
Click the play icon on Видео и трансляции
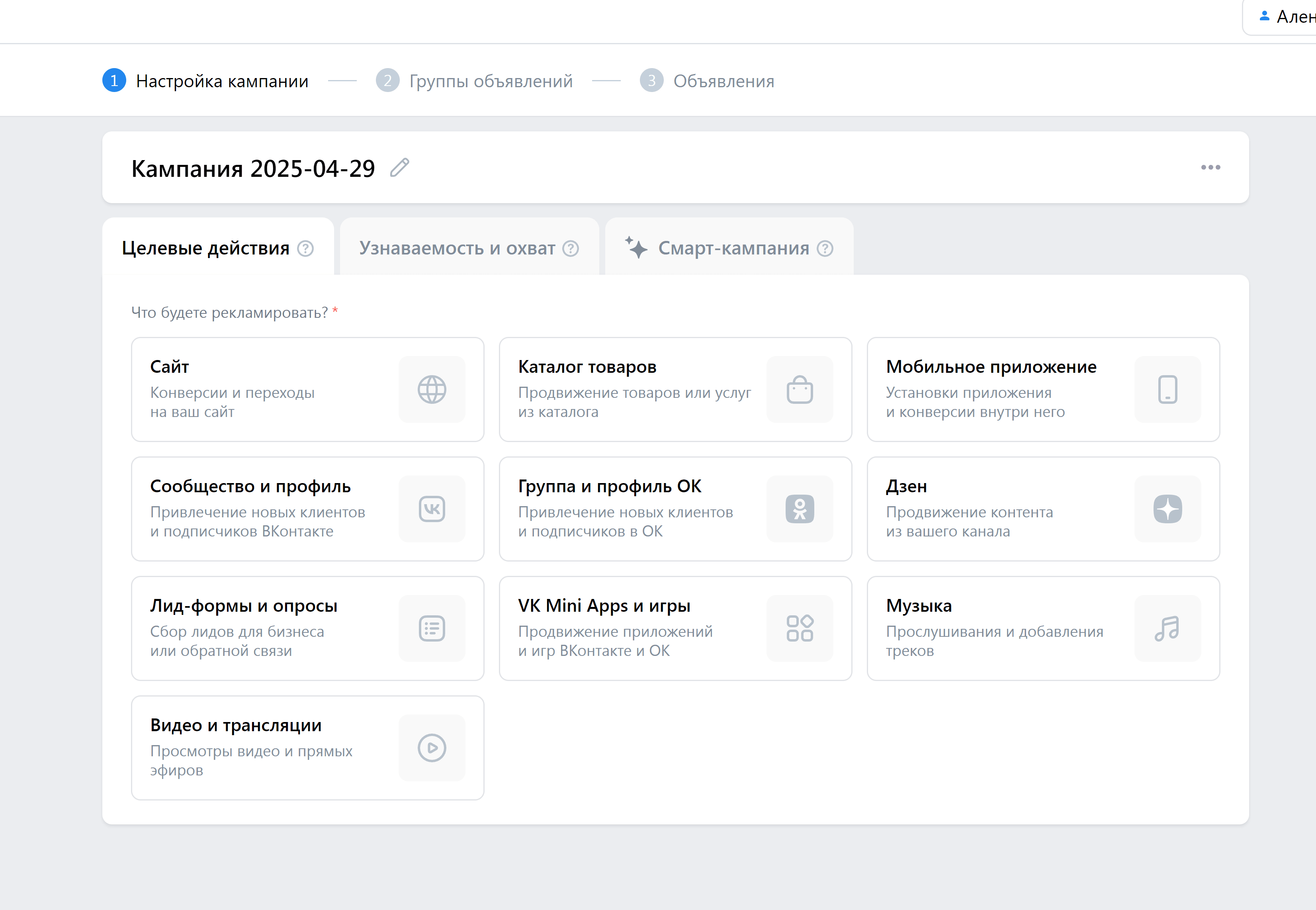pyautogui.click(x=432, y=748)
